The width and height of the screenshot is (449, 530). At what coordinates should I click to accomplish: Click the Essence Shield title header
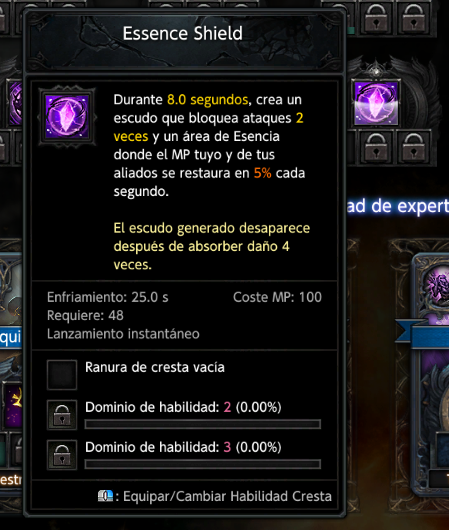point(183,33)
